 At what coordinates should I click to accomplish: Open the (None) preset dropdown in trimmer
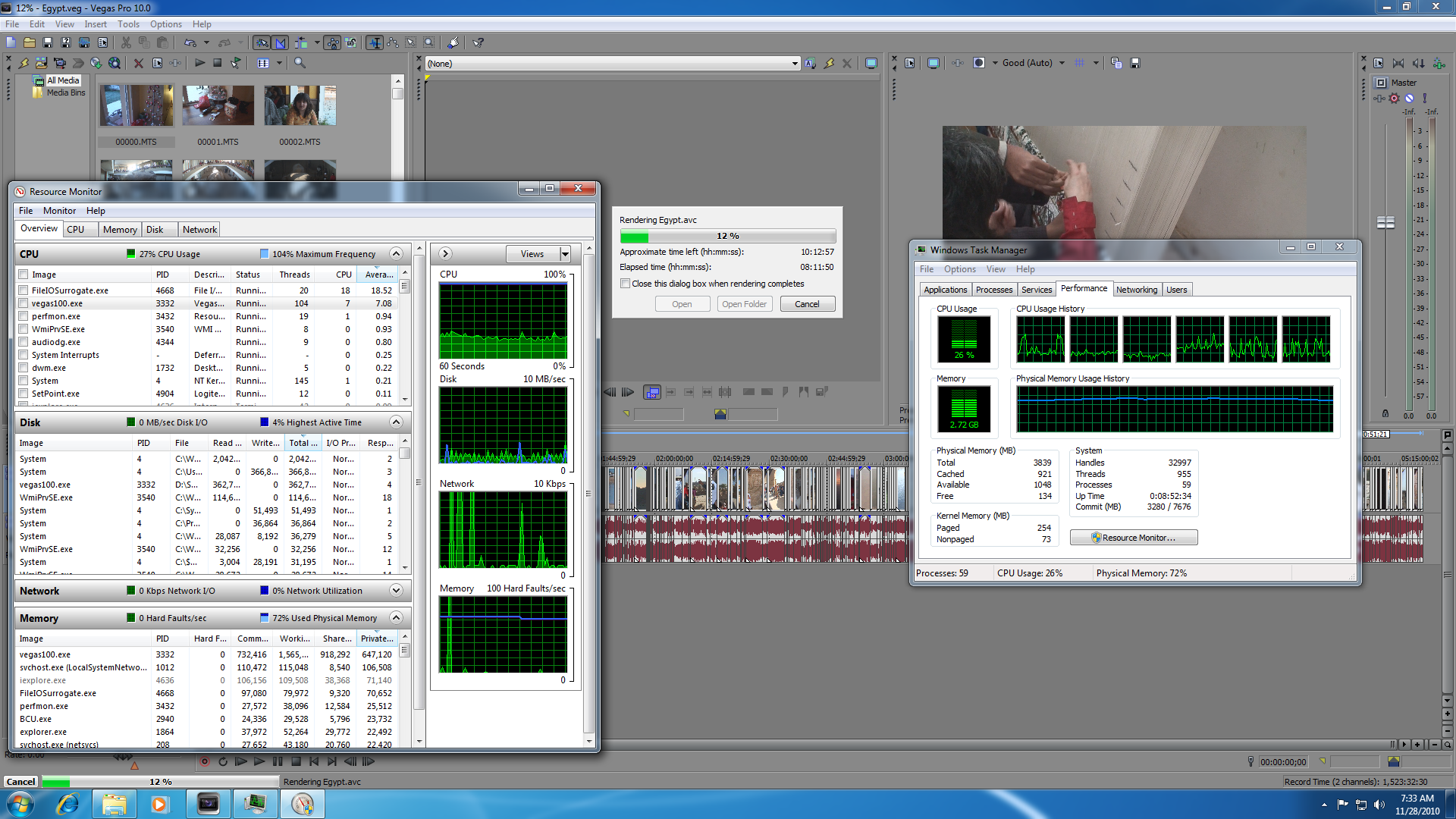coord(795,64)
